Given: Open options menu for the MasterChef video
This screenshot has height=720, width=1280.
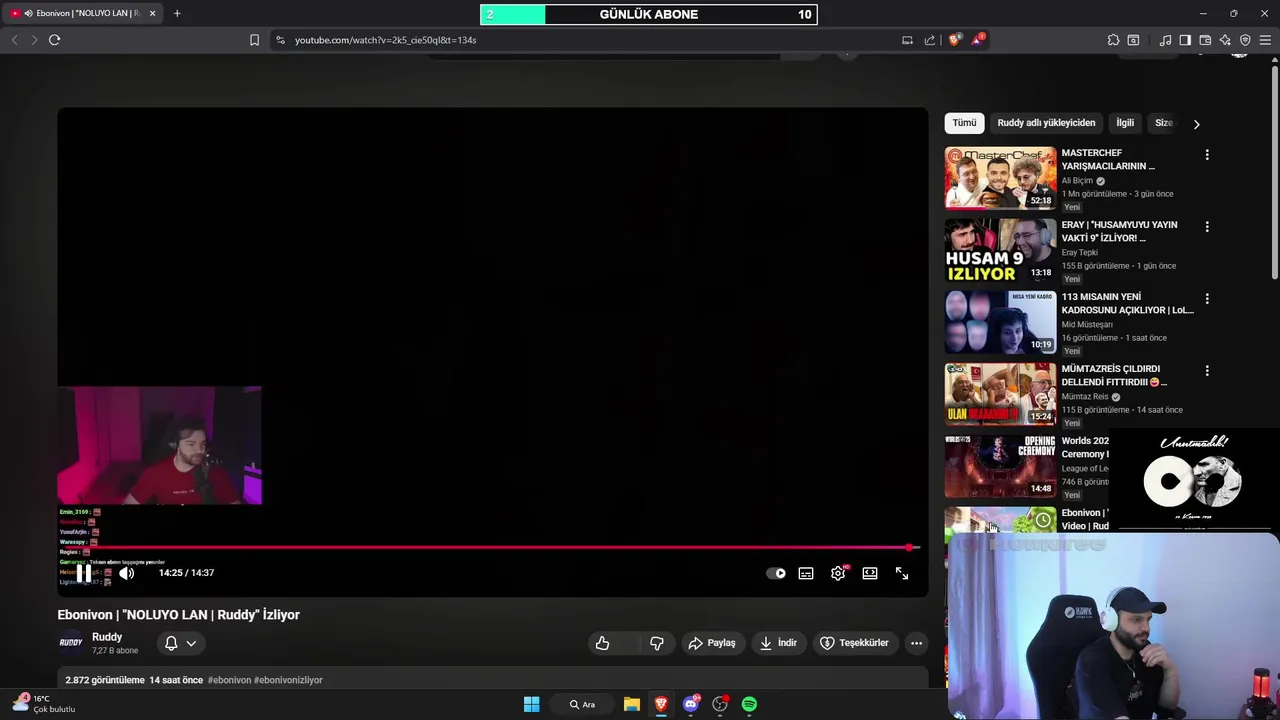Looking at the screenshot, I should [x=1207, y=155].
